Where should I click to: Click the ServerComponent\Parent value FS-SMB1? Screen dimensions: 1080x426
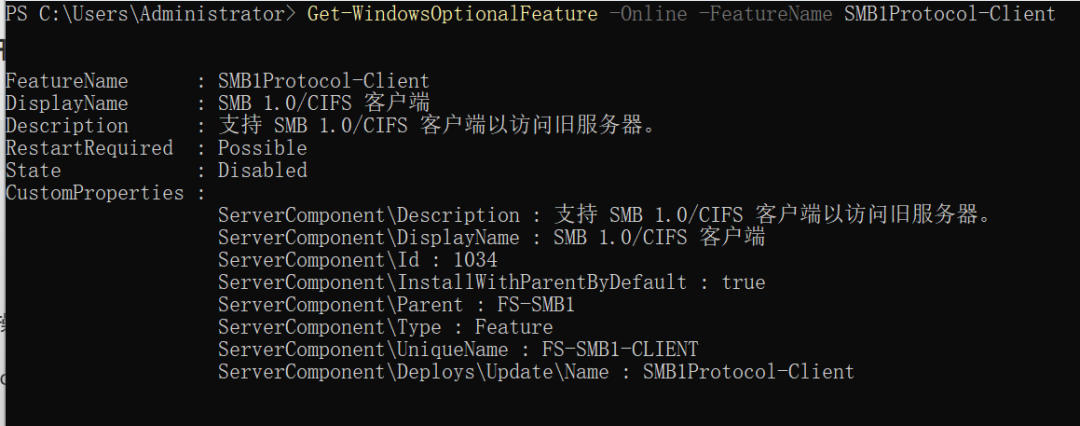point(536,305)
